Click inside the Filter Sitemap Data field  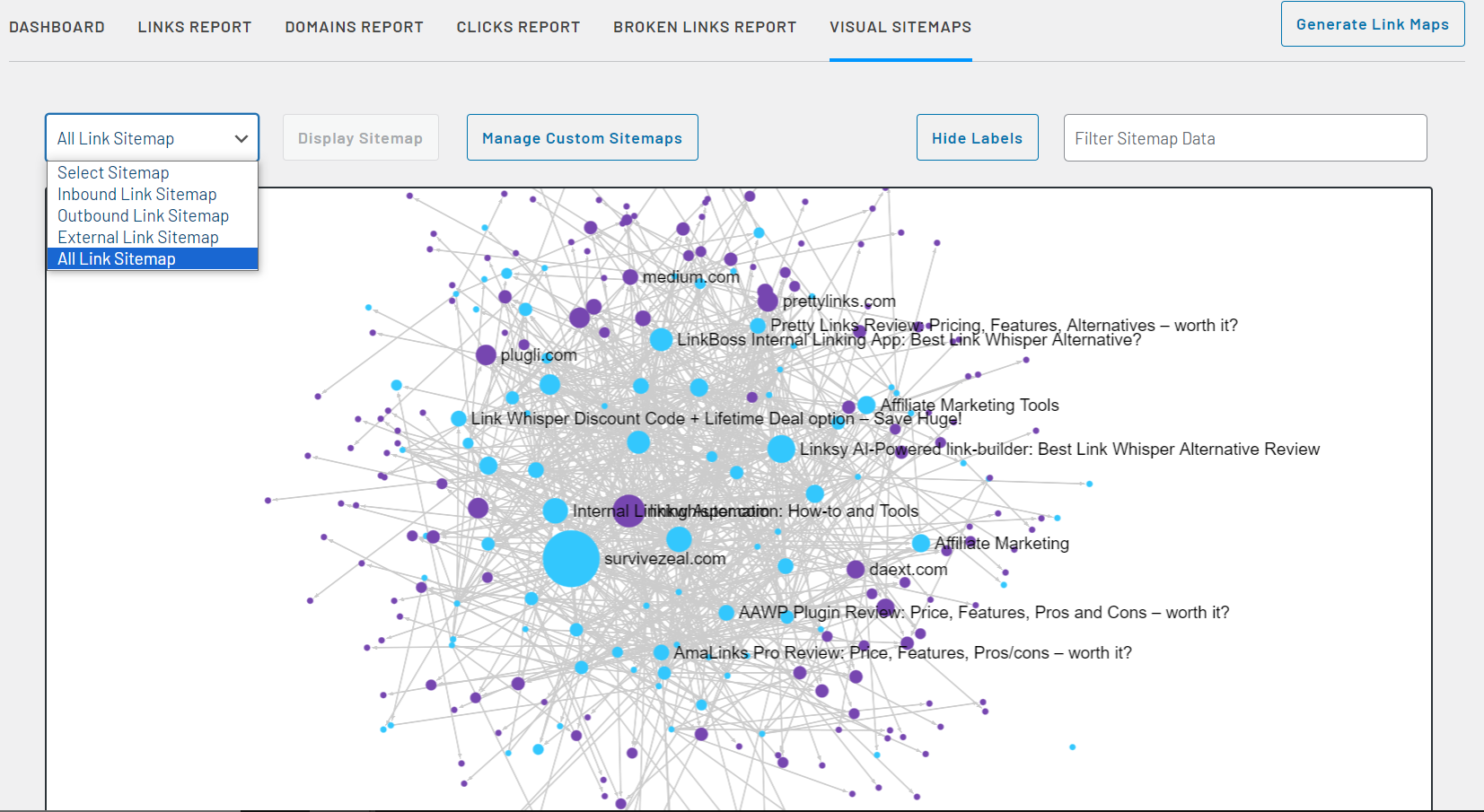1244,137
